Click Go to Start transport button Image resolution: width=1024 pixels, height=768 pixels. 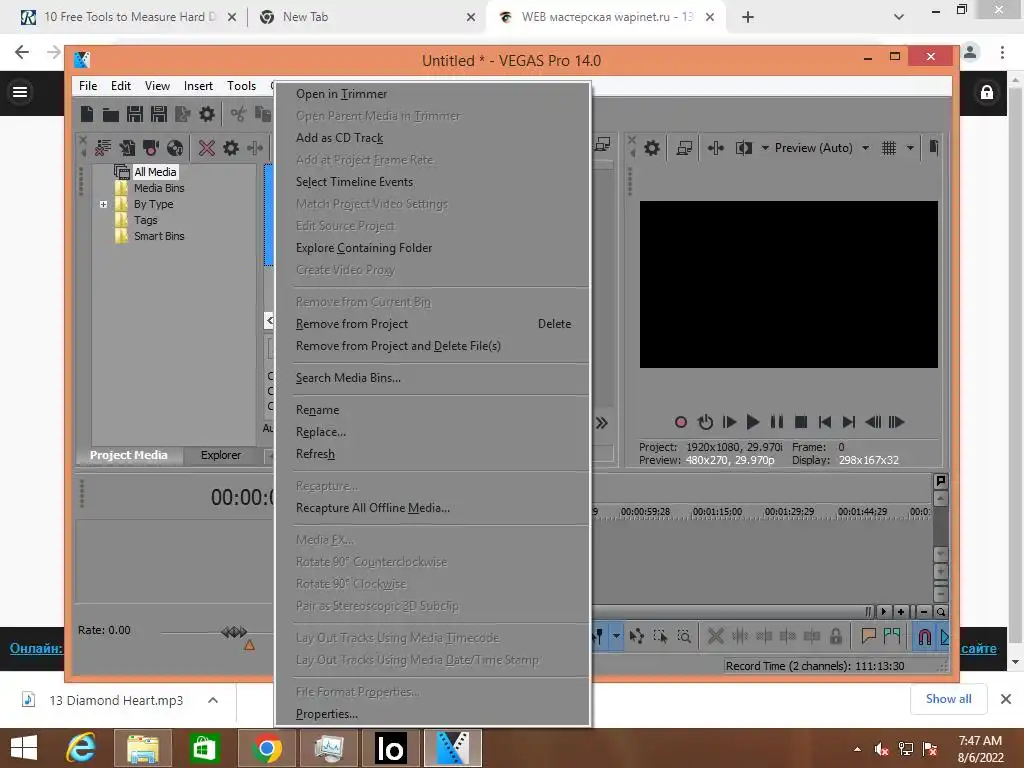825,423
